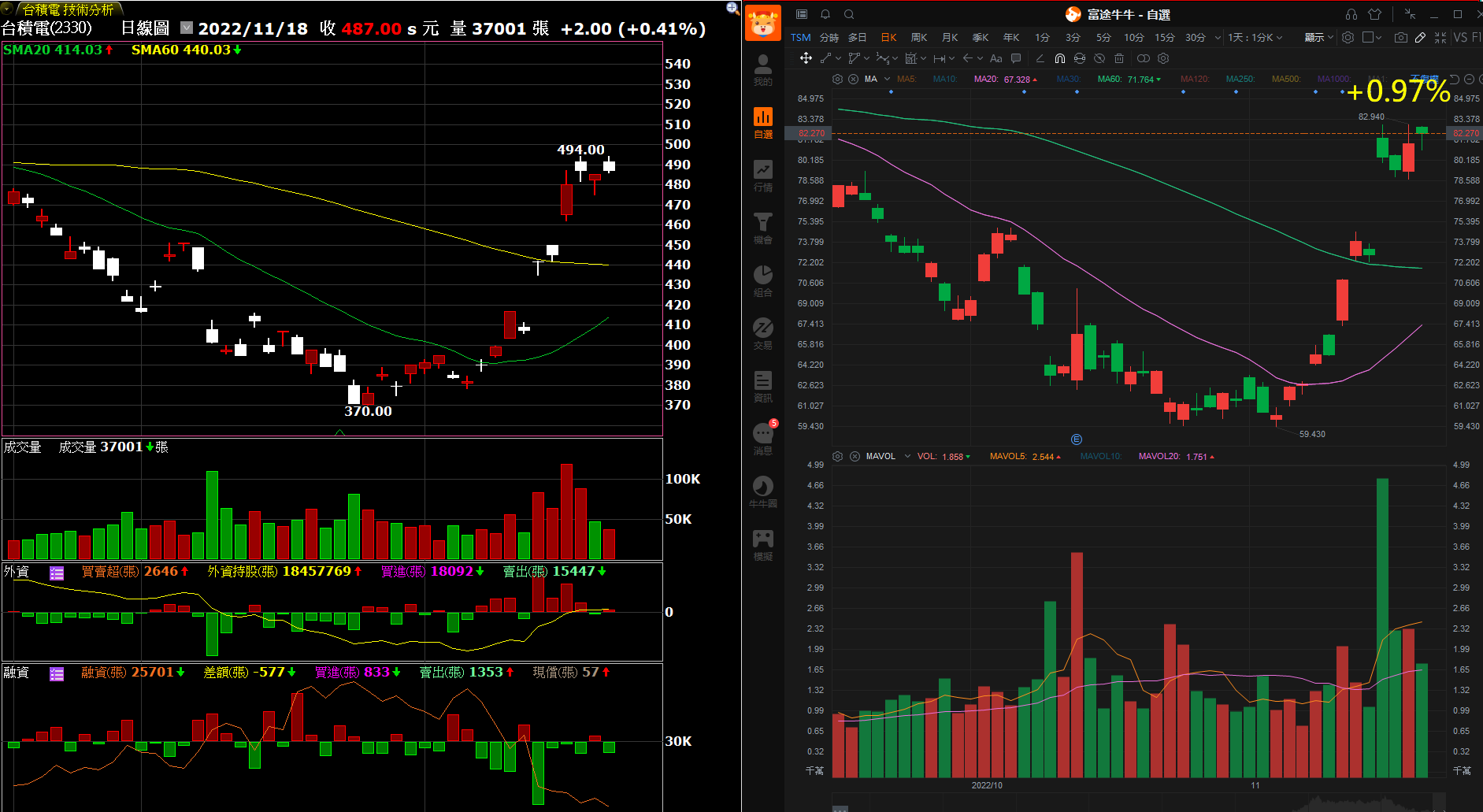Expand the polygon tool options arrow

pyautogui.click(x=867, y=58)
